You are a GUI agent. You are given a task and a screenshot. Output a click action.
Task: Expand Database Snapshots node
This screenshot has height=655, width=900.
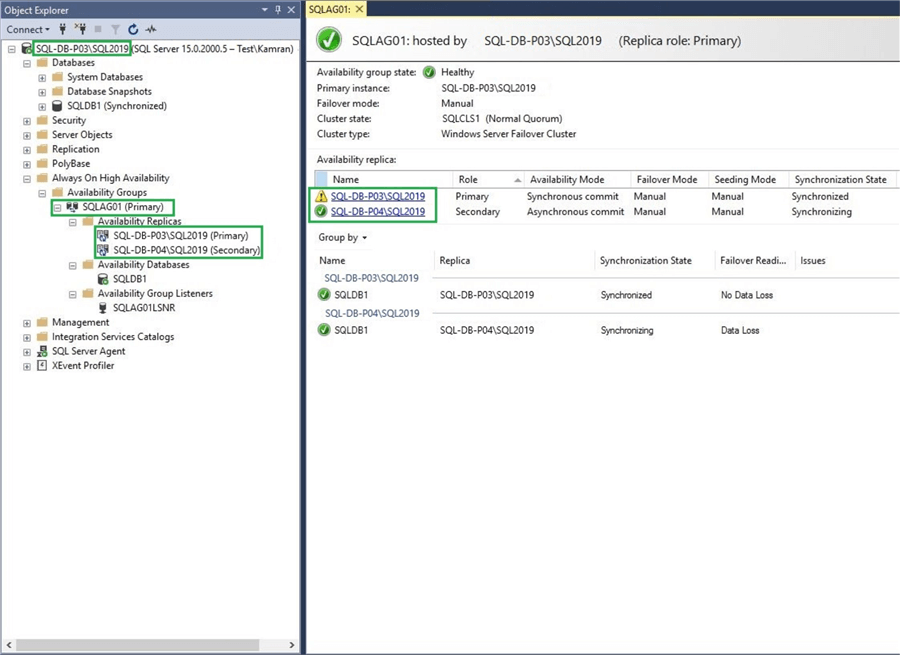[42, 92]
